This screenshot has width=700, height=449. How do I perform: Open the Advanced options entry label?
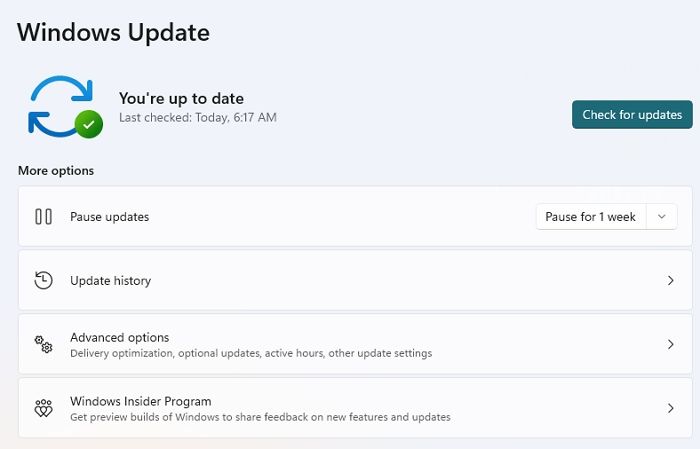[119, 338]
